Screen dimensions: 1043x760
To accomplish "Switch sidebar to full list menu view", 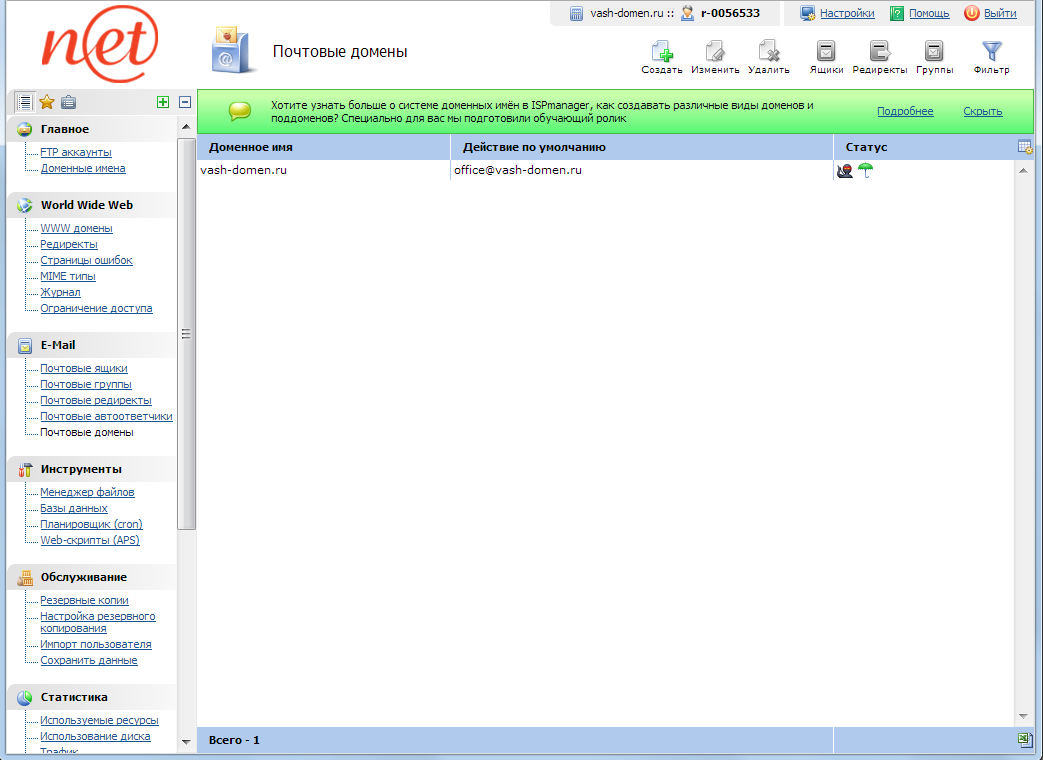I will 24,102.
